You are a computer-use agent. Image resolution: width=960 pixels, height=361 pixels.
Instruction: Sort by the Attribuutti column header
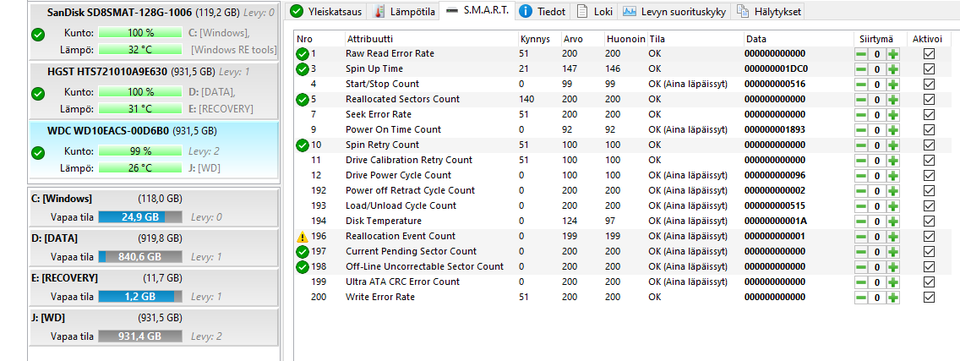pyautogui.click(x=431, y=39)
